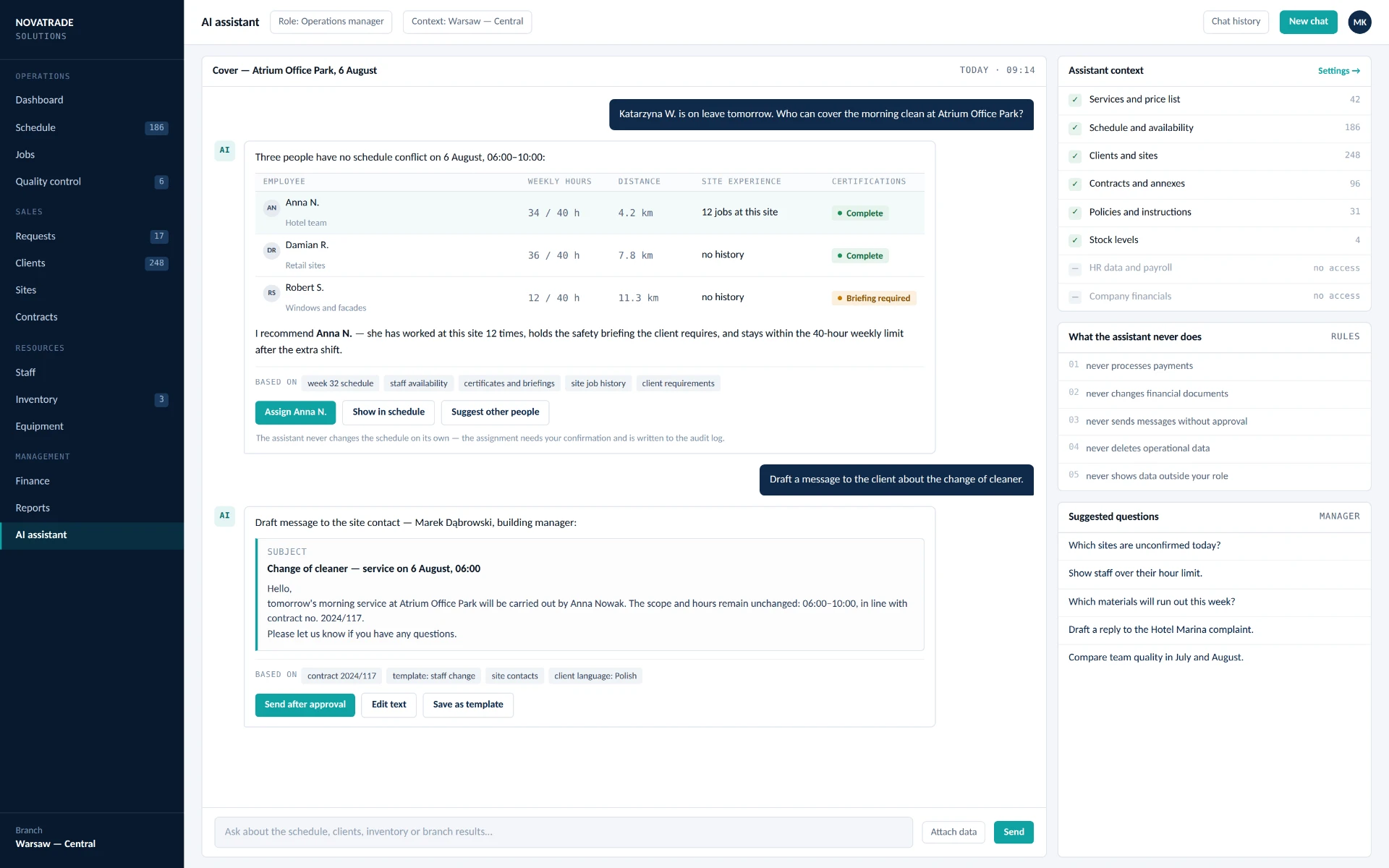Open the Branch Warsaw — Central switcher

click(92, 838)
